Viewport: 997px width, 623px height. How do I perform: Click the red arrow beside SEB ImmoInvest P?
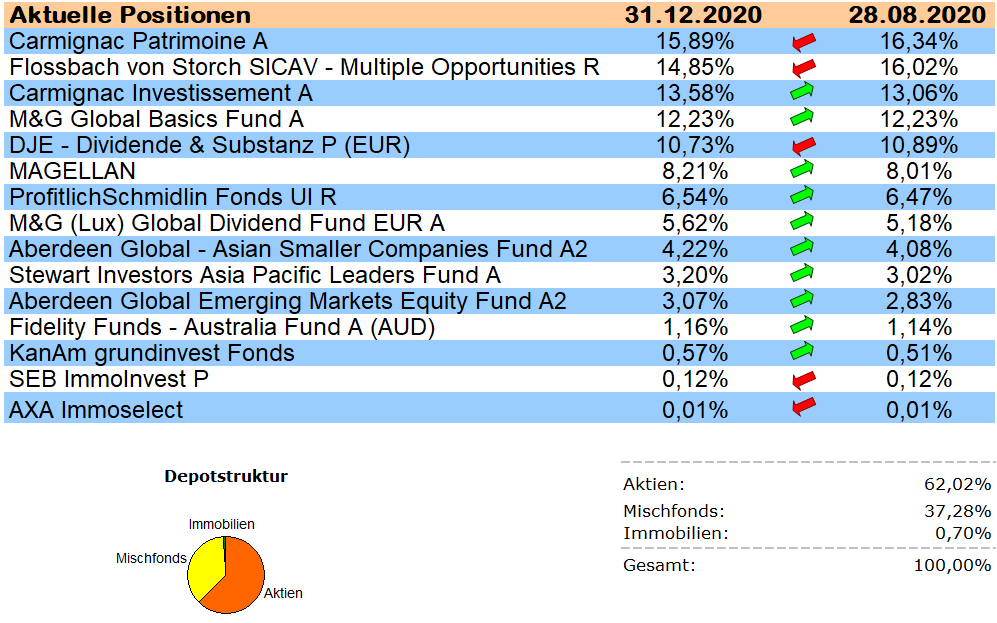pyautogui.click(x=803, y=379)
